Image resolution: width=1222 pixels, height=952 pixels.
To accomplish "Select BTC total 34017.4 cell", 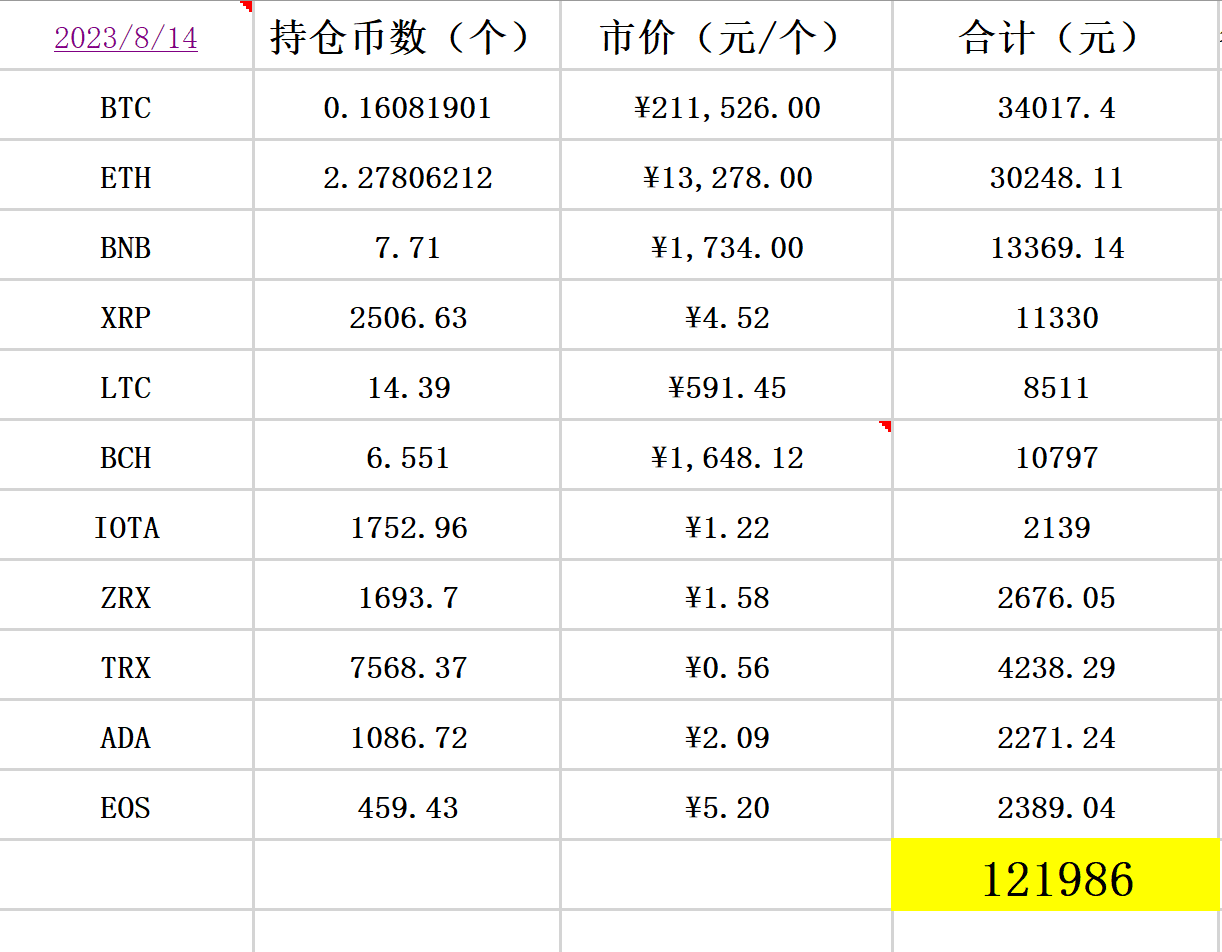I will (1057, 105).
